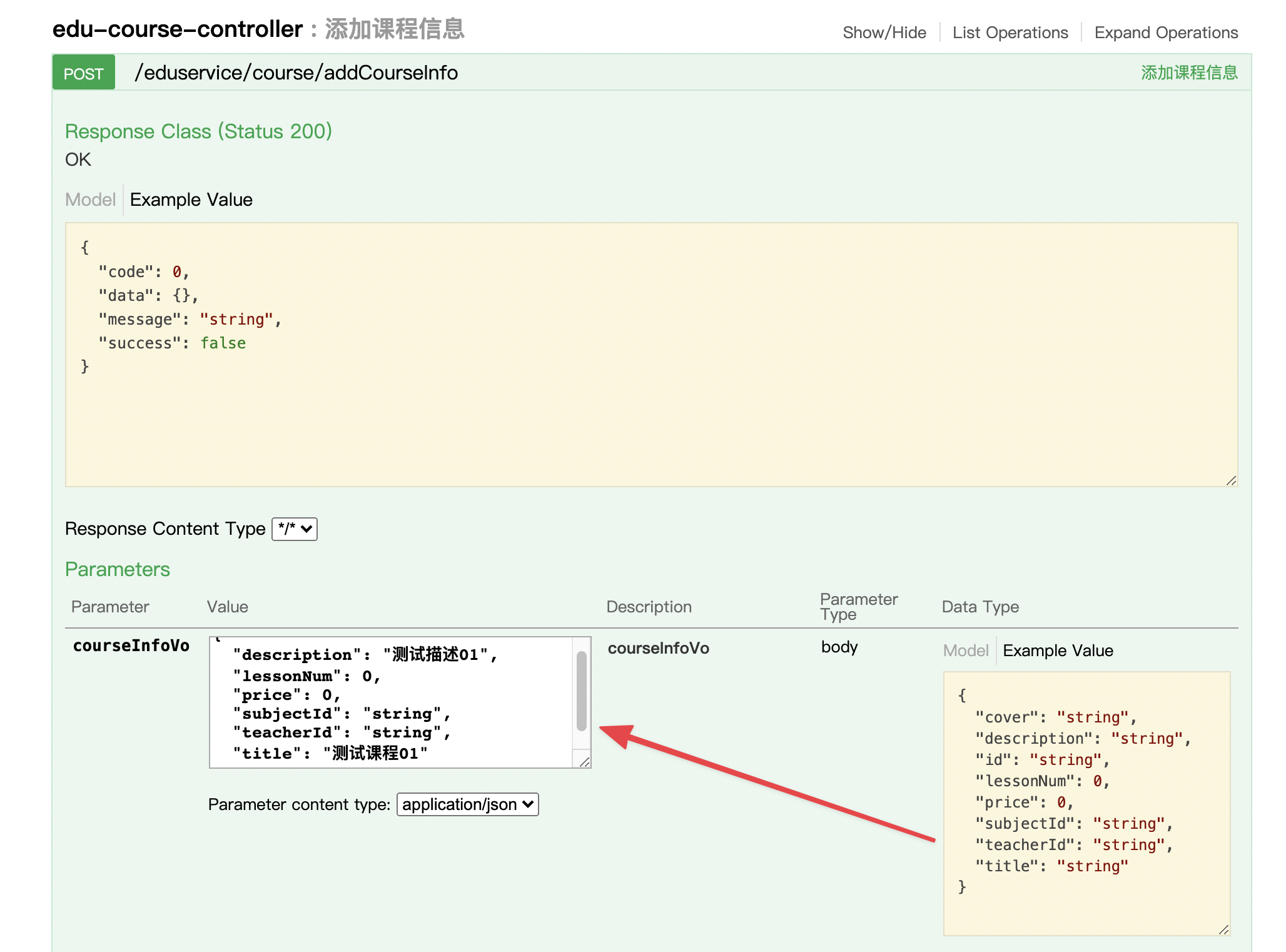Screen dimensions: 1286x952
Task: Click inside the courseInfoVo value textarea
Action: click(x=392, y=702)
